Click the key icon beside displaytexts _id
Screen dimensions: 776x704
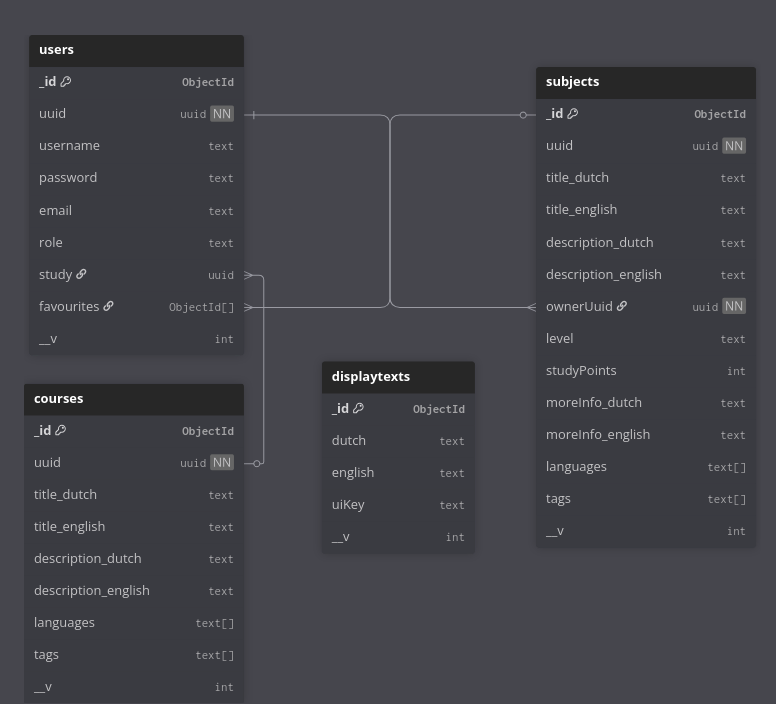359,409
